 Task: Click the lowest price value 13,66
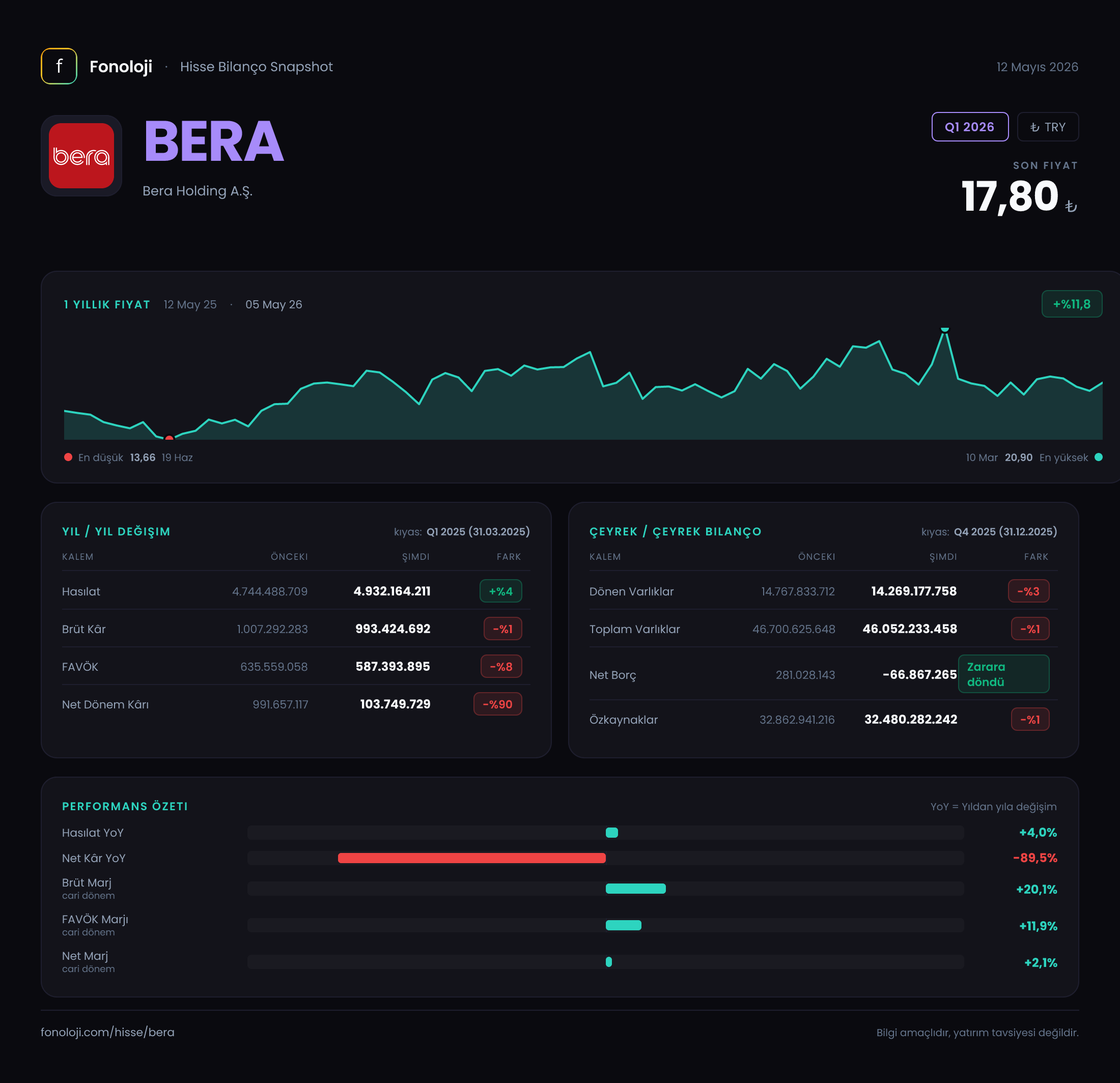point(142,458)
